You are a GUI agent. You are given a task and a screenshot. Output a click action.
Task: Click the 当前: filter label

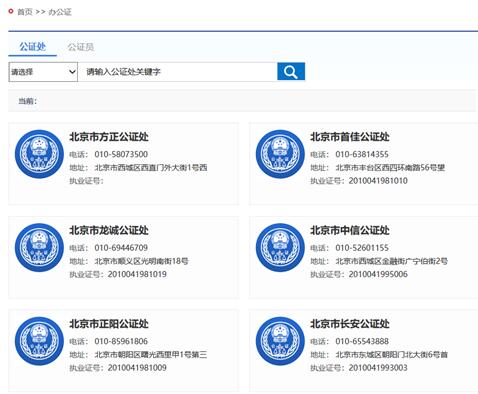[x=27, y=101]
